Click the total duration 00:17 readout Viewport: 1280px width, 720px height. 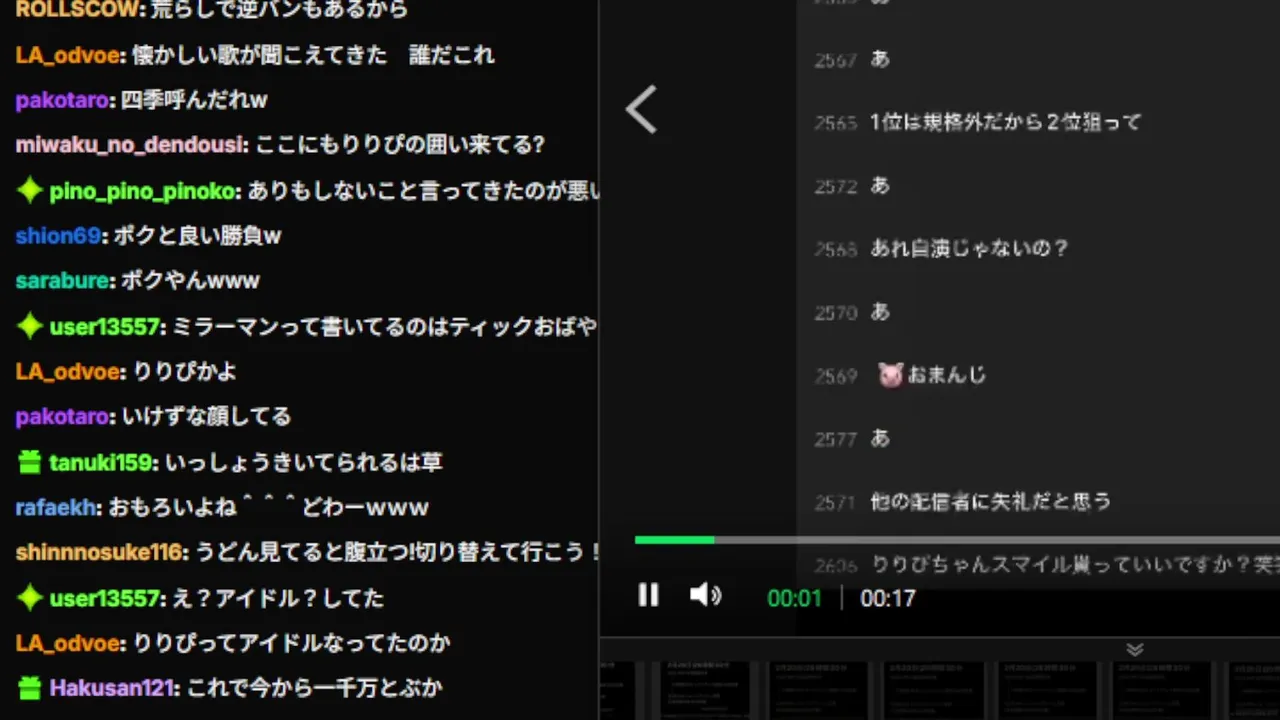pos(888,598)
